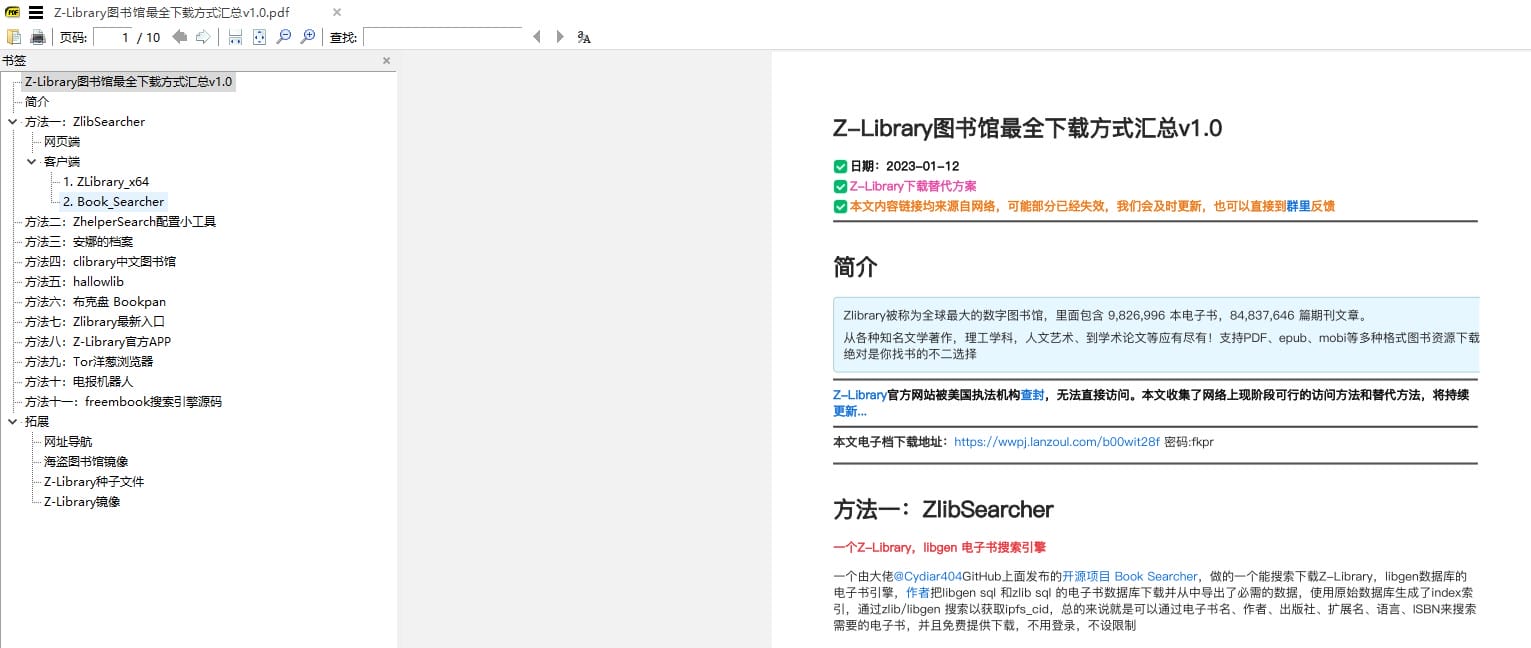Open the 开源项目 Book Searcher link
The width and height of the screenshot is (1531, 648).
[1129, 576]
